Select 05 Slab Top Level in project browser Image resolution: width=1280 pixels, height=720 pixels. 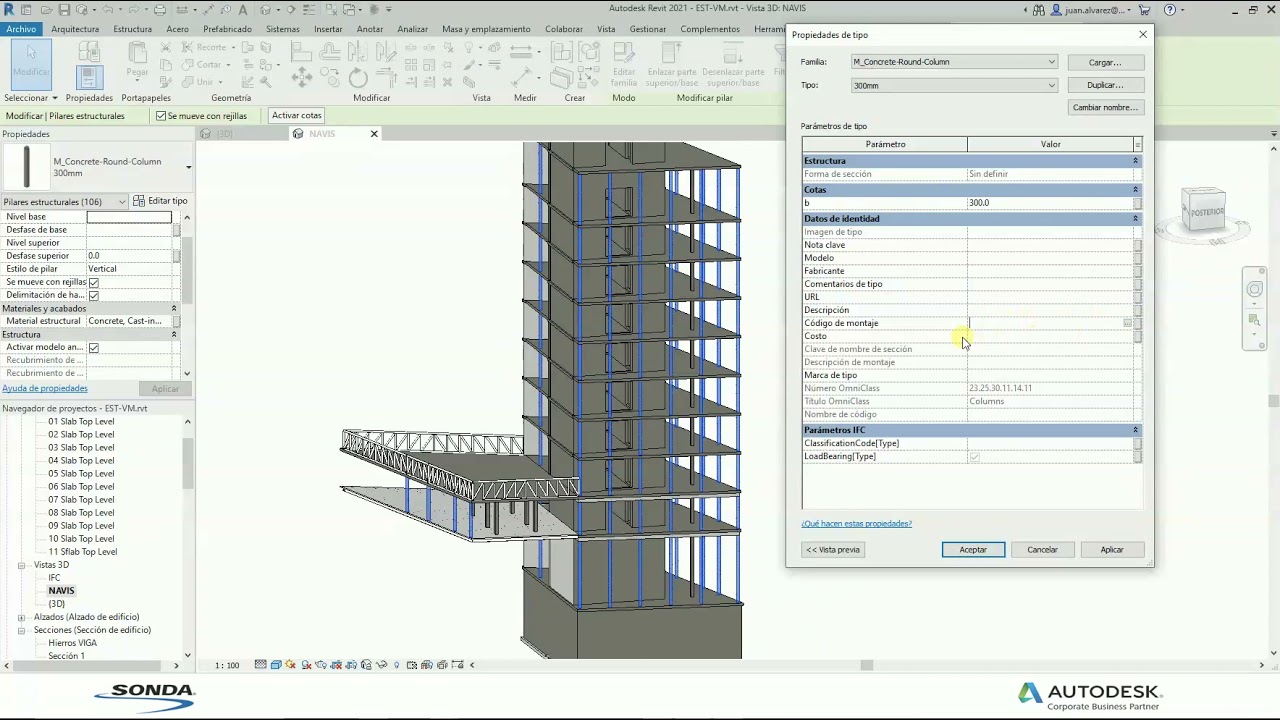coord(81,474)
